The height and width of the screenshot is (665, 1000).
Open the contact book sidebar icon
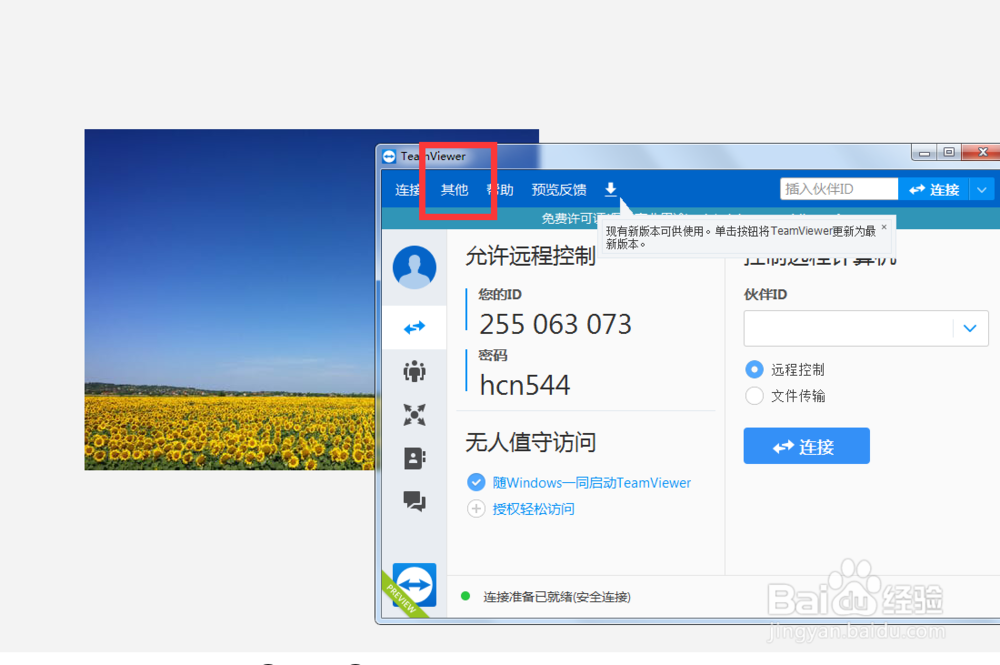pyautogui.click(x=415, y=458)
